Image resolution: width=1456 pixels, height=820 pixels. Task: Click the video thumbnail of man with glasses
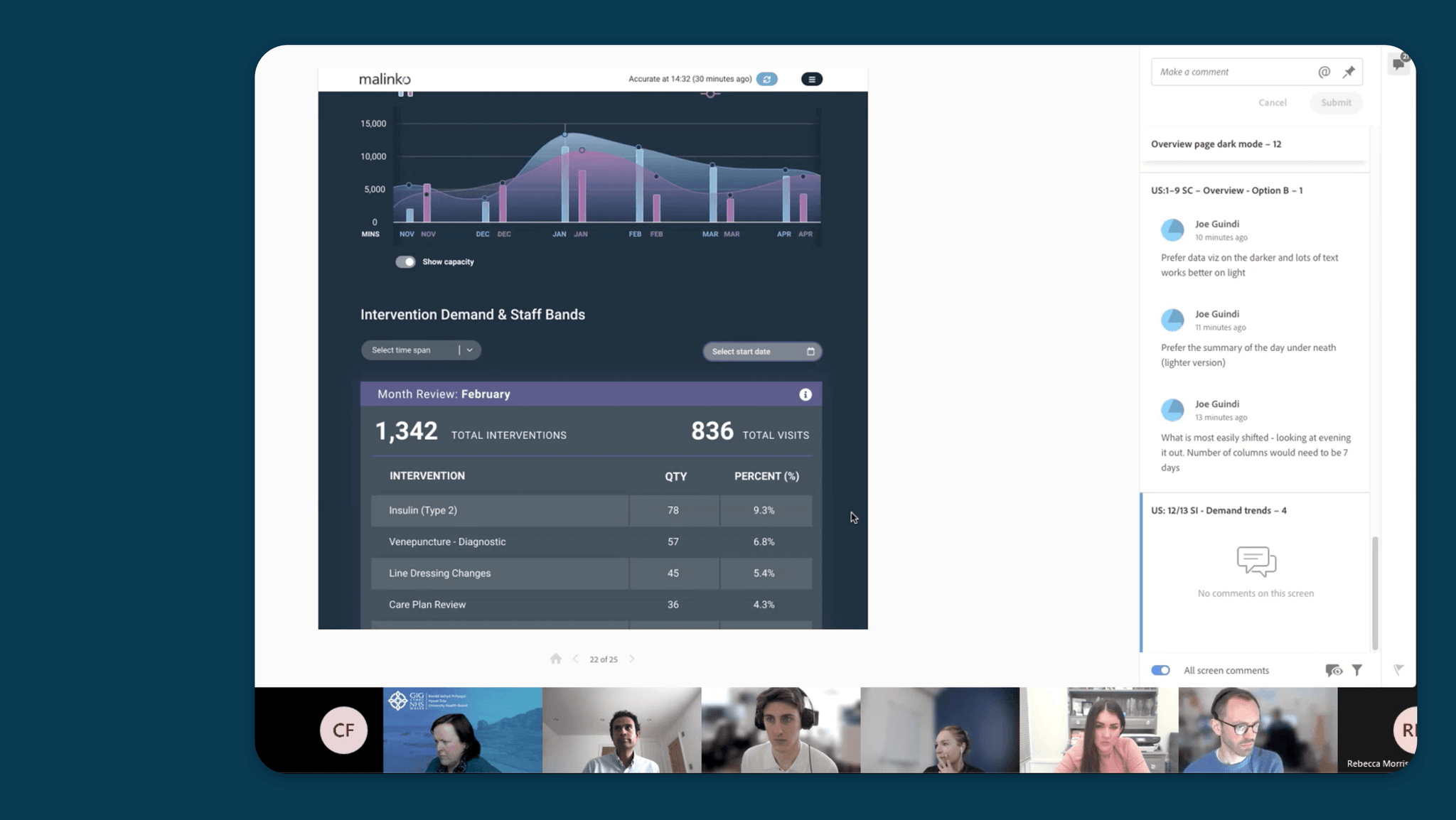click(x=1258, y=730)
